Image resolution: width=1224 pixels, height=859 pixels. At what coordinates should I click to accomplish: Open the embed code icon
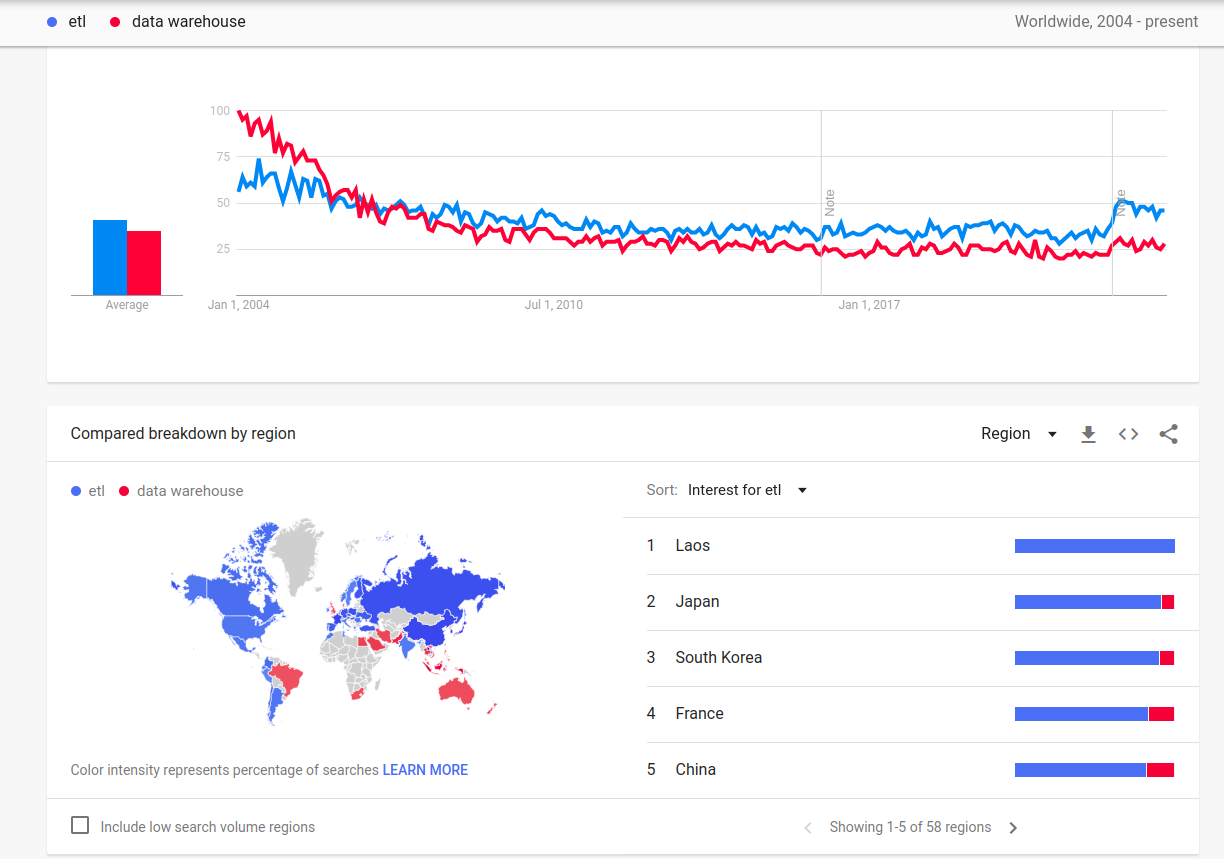coord(1128,434)
